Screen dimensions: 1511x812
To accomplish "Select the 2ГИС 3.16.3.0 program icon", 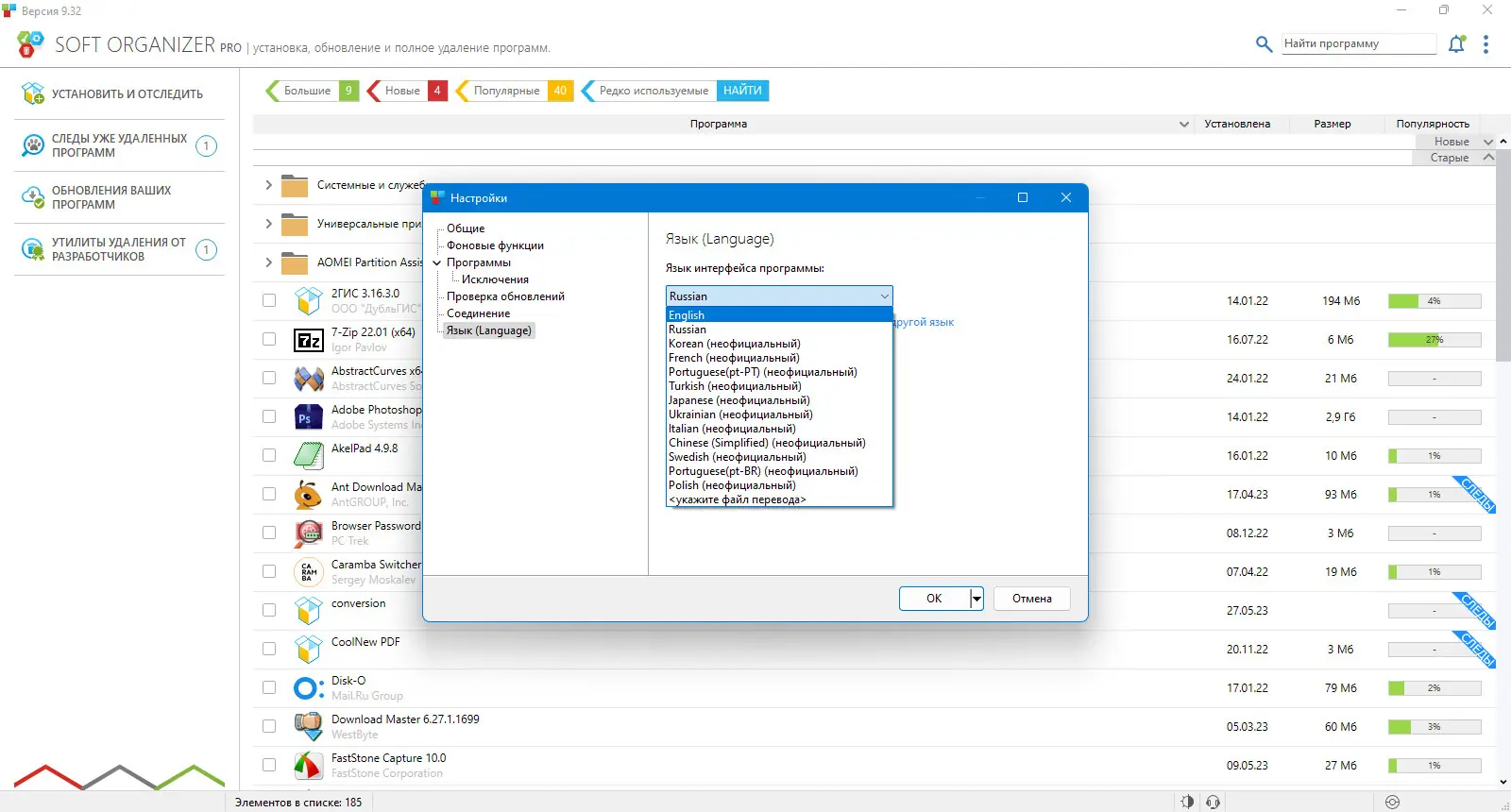I will coord(309,301).
